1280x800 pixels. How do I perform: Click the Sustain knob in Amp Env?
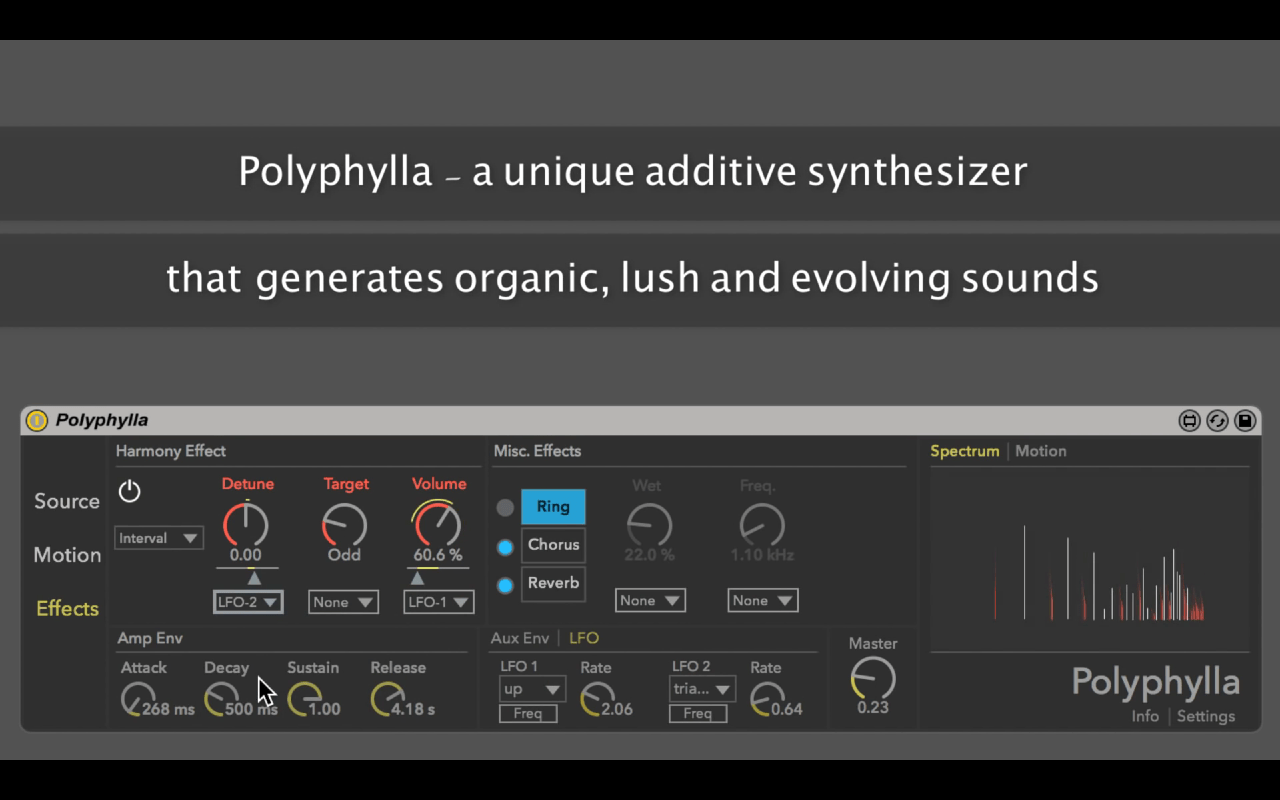[304, 700]
